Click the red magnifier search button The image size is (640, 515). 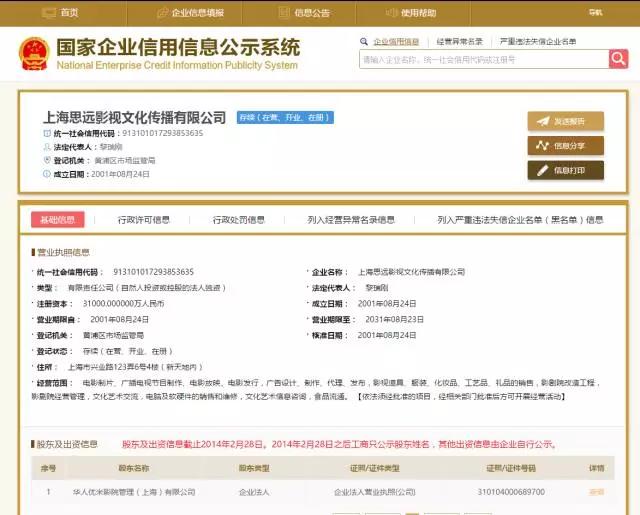click(618, 59)
